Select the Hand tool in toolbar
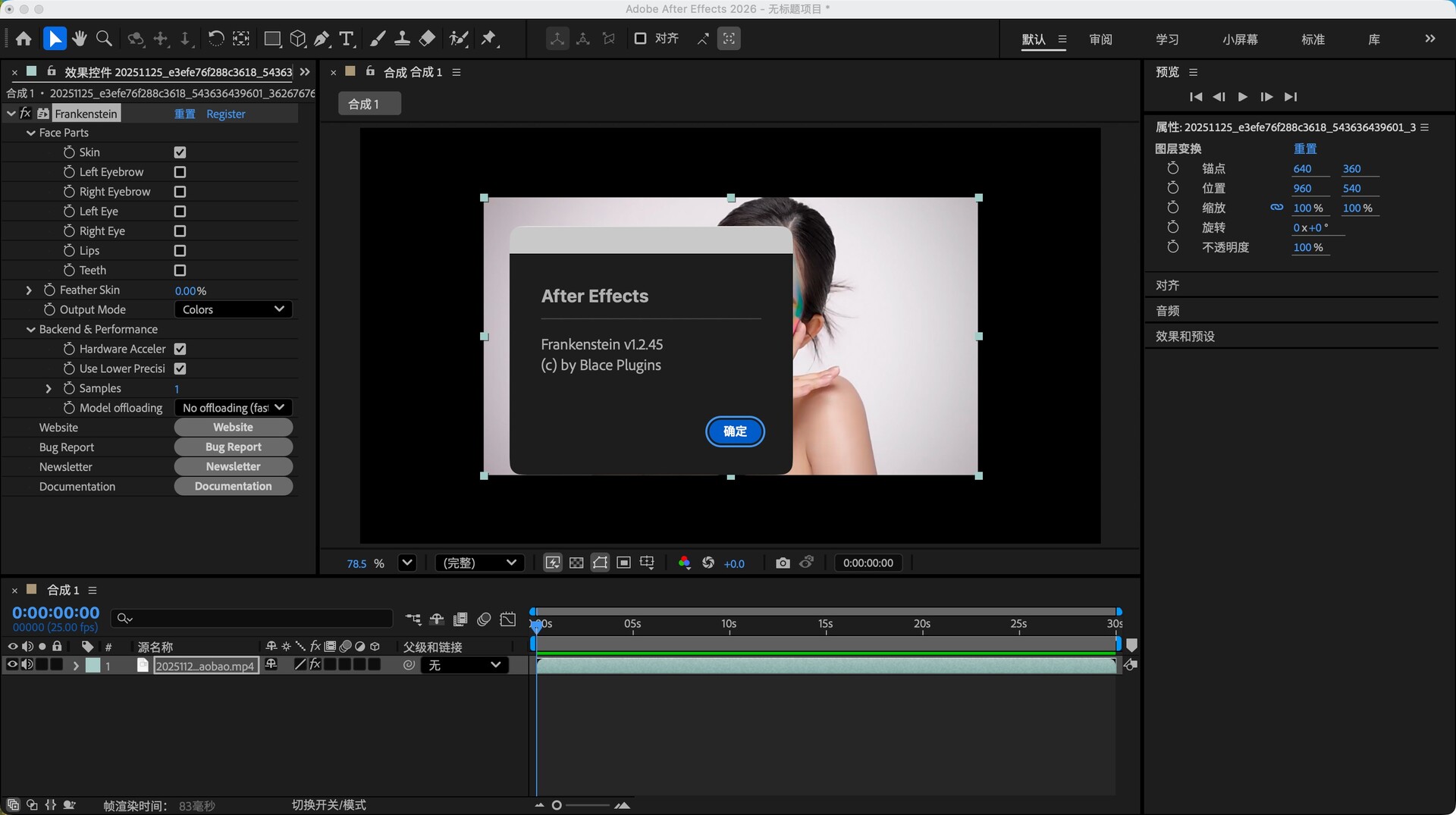 pos(80,39)
